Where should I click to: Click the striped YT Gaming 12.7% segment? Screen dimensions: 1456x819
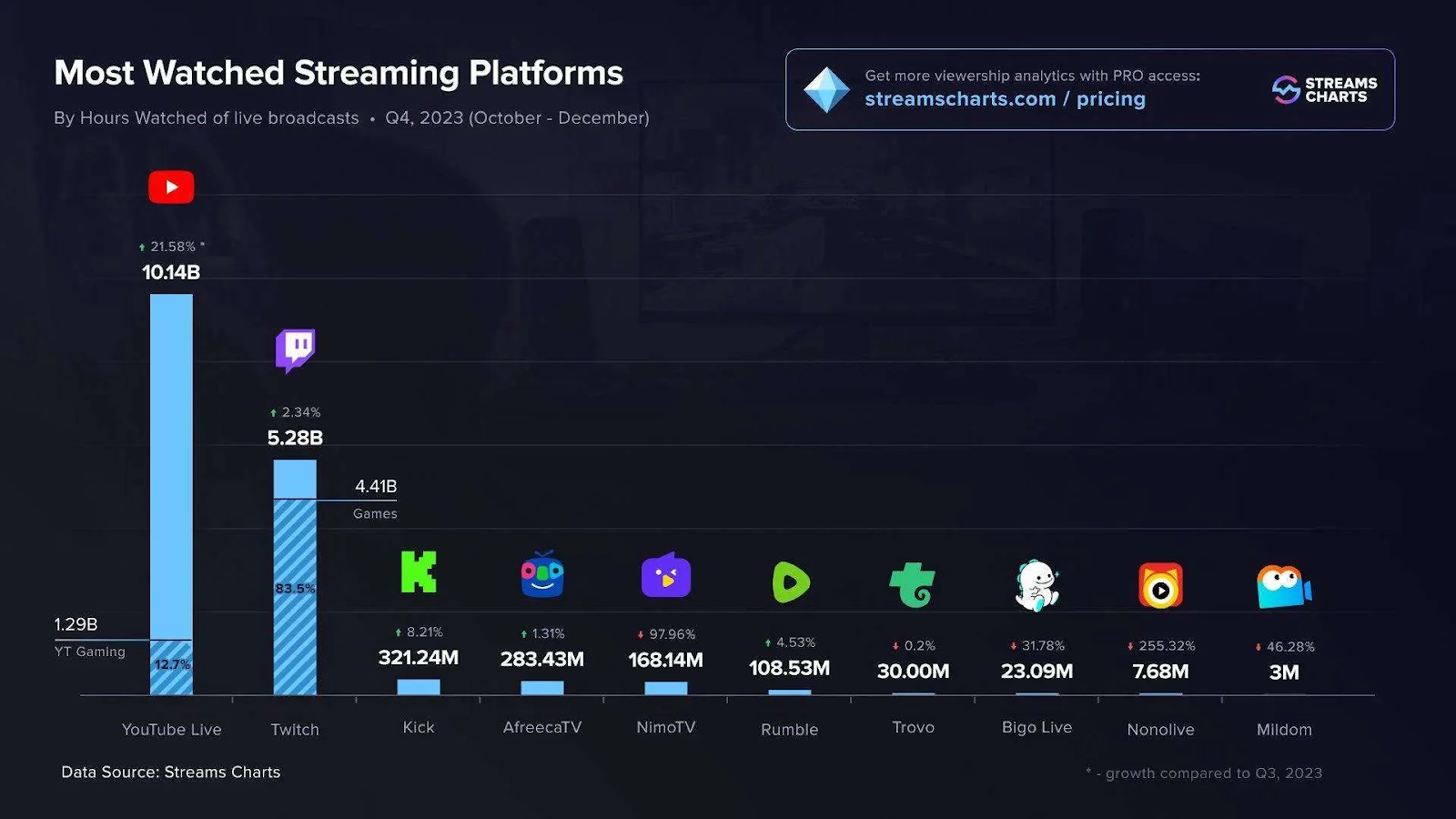click(x=171, y=668)
